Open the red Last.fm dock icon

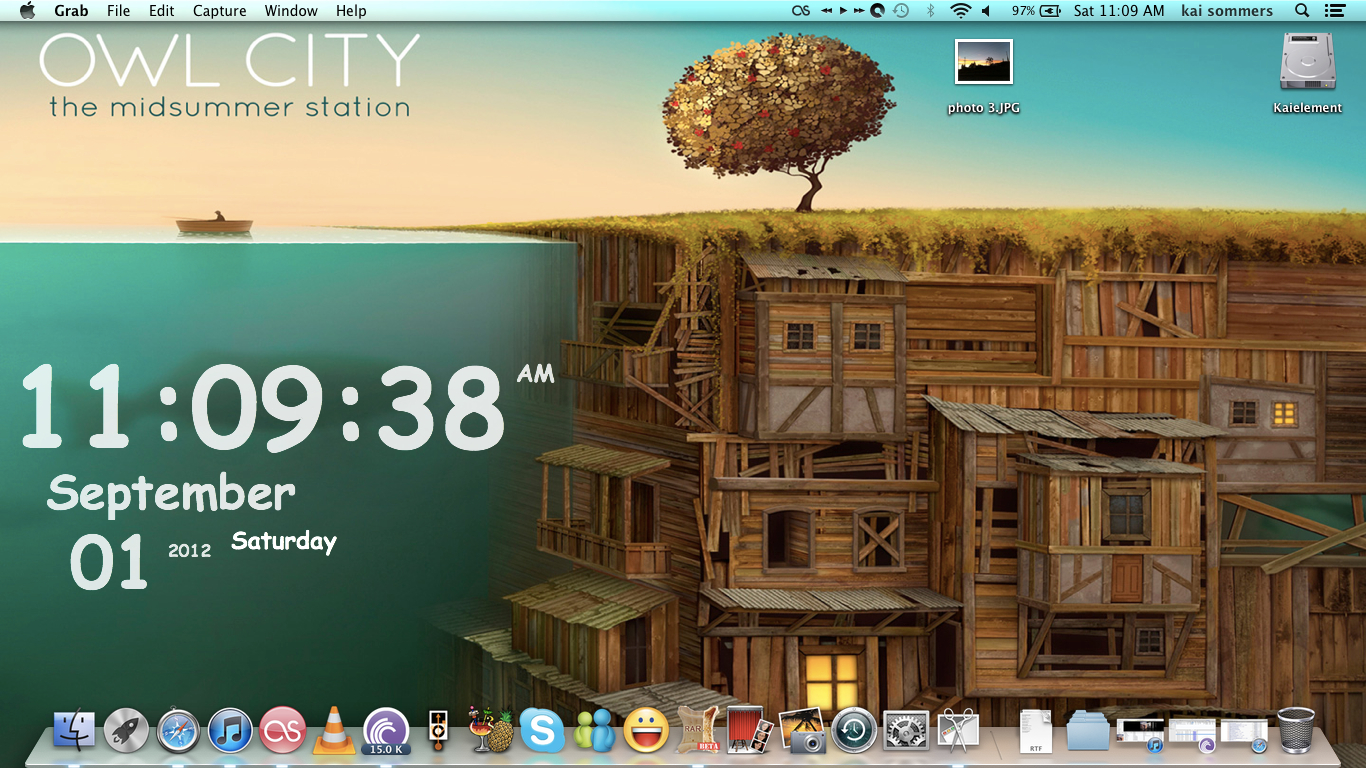click(282, 730)
